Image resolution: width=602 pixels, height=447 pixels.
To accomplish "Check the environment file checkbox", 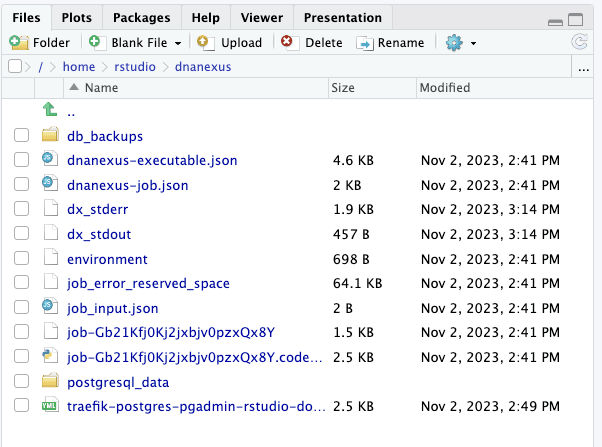I will [x=22, y=258].
